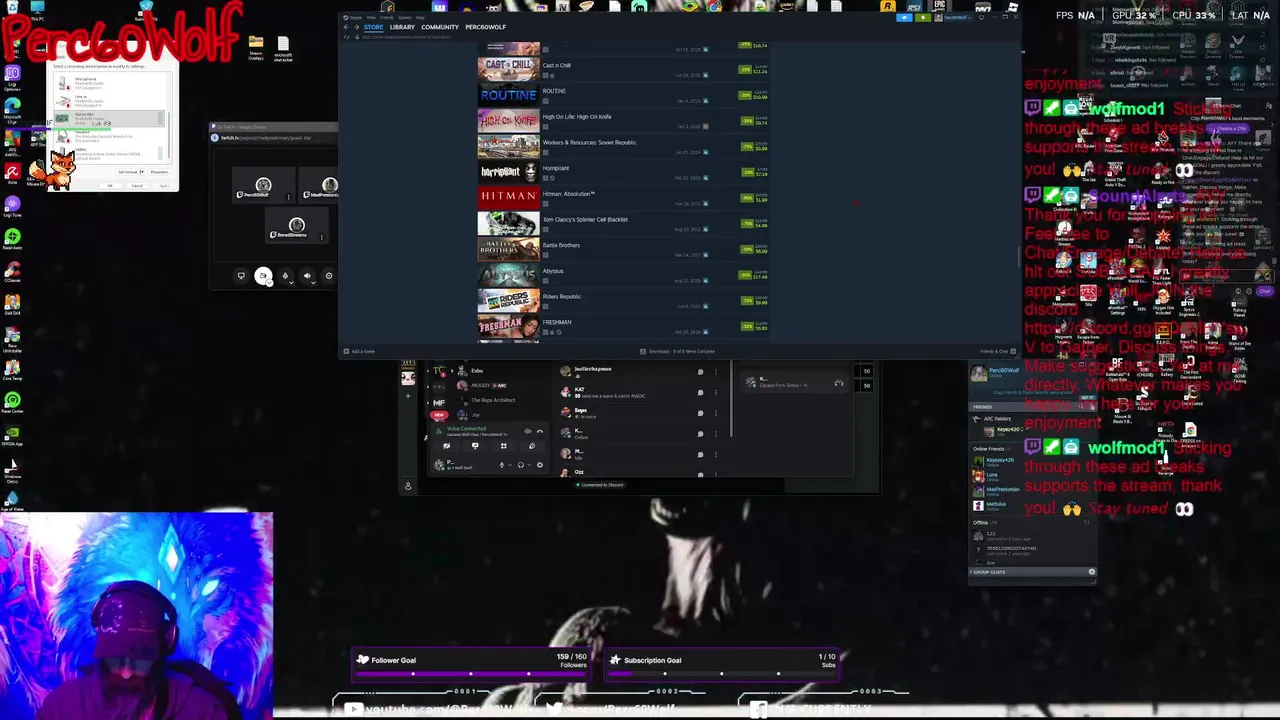Click the Steam back navigation arrow
1280x720 pixels.
click(346, 27)
